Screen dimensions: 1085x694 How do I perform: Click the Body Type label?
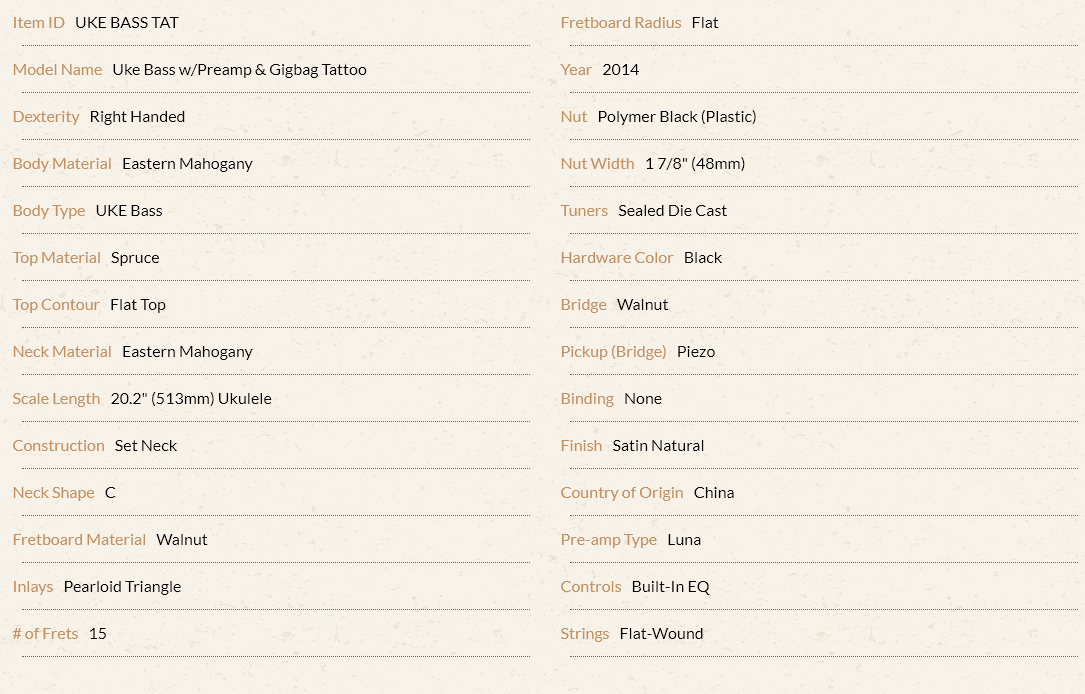(x=49, y=211)
